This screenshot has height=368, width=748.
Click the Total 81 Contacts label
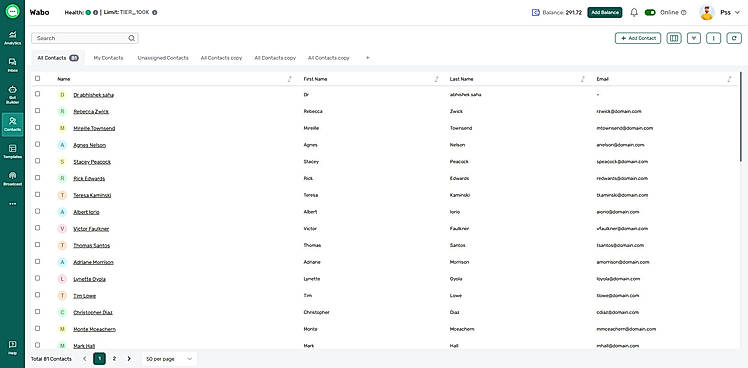51,358
